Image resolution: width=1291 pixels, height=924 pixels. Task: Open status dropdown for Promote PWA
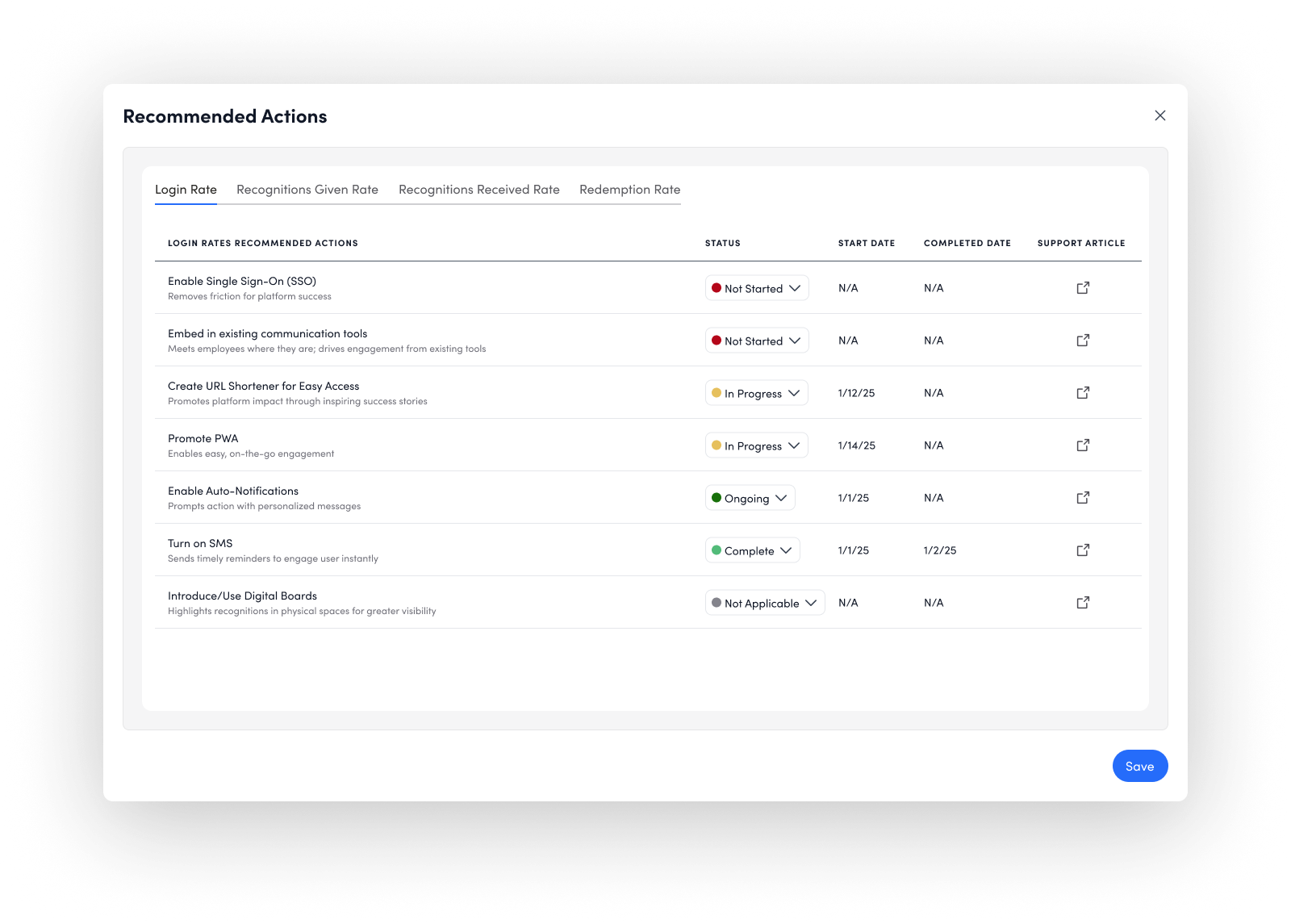coord(756,445)
